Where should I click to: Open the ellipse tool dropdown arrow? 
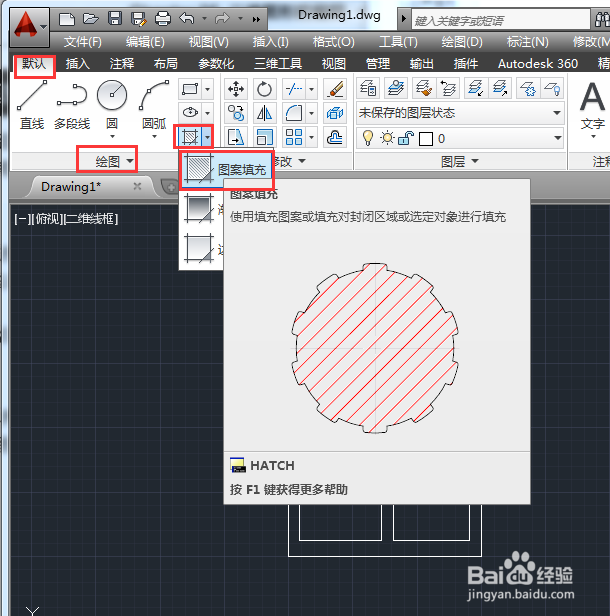(207, 113)
